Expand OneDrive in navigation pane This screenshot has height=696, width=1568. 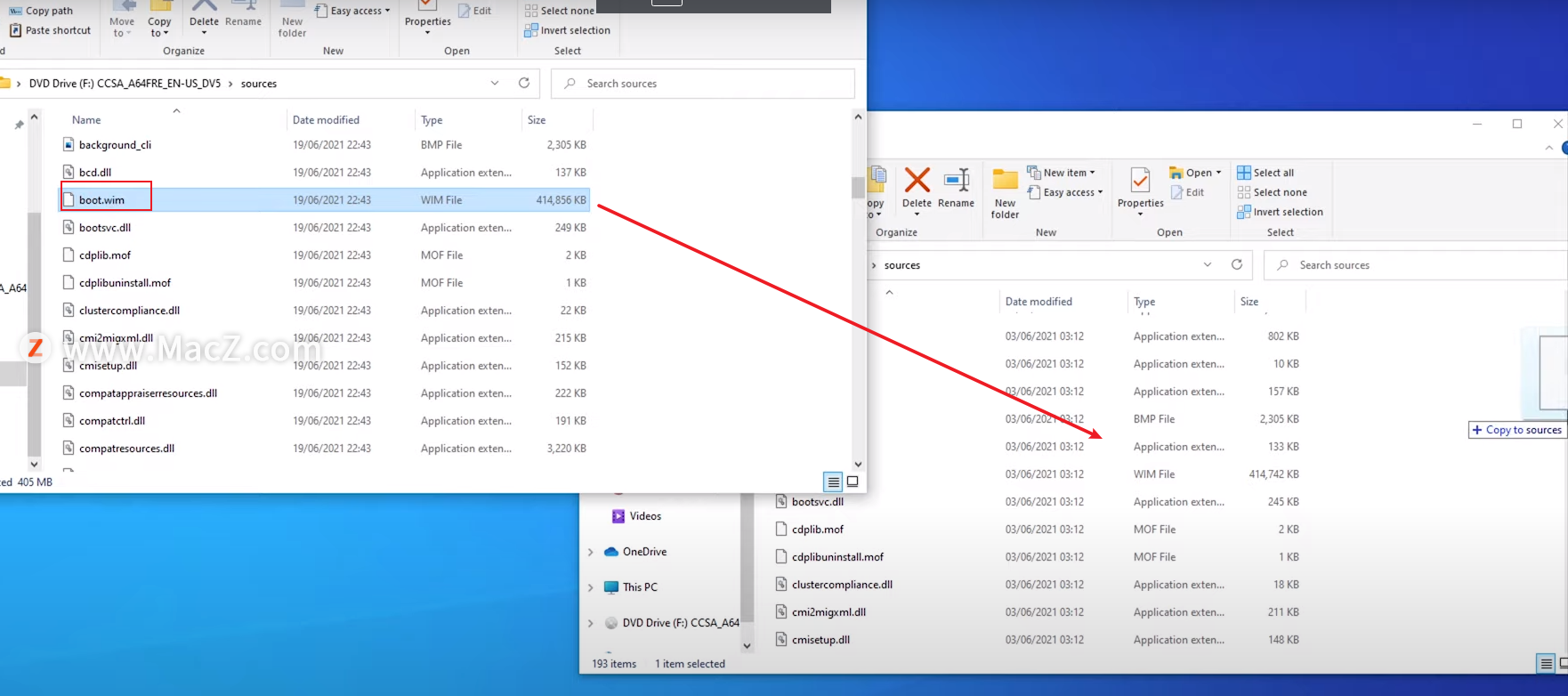(x=590, y=552)
